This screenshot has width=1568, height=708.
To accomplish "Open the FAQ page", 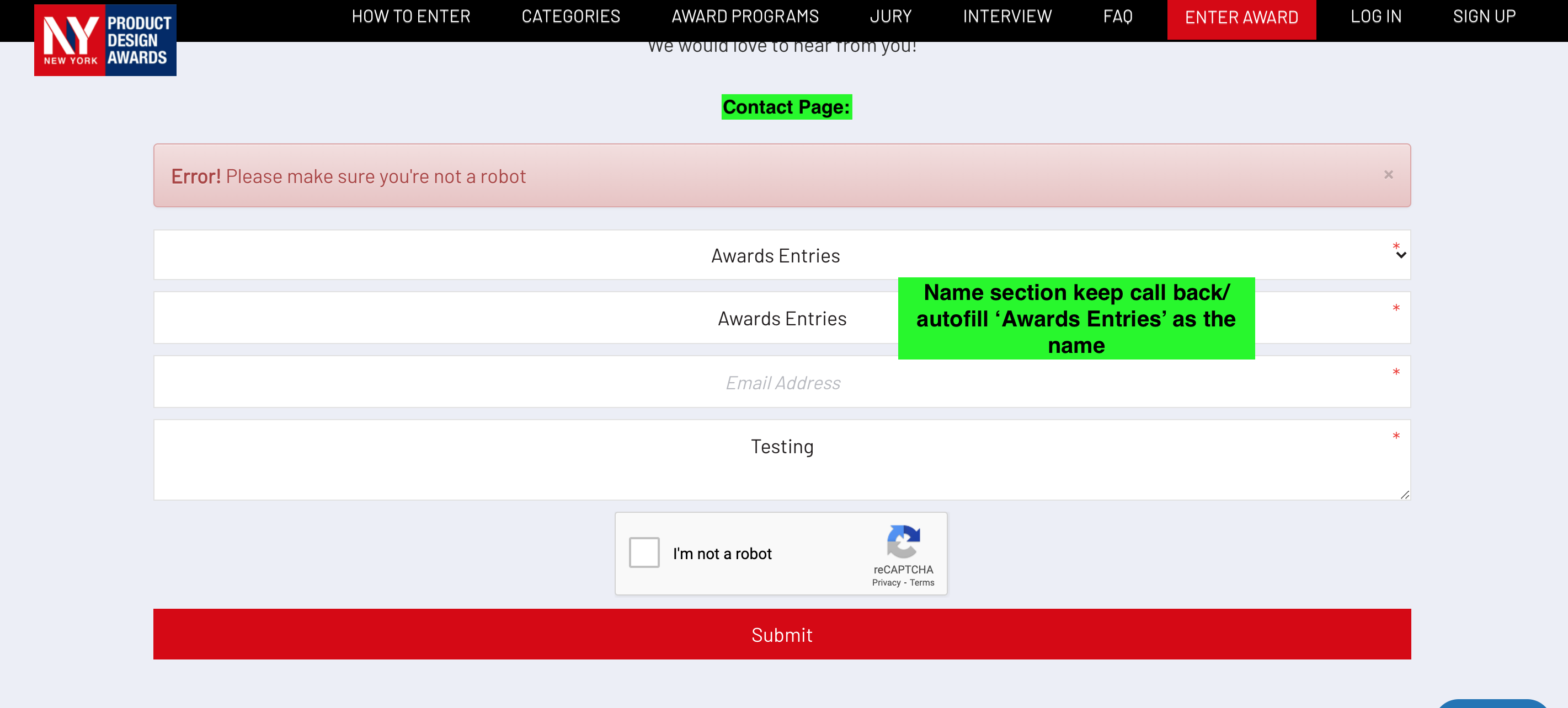I will point(1118,17).
